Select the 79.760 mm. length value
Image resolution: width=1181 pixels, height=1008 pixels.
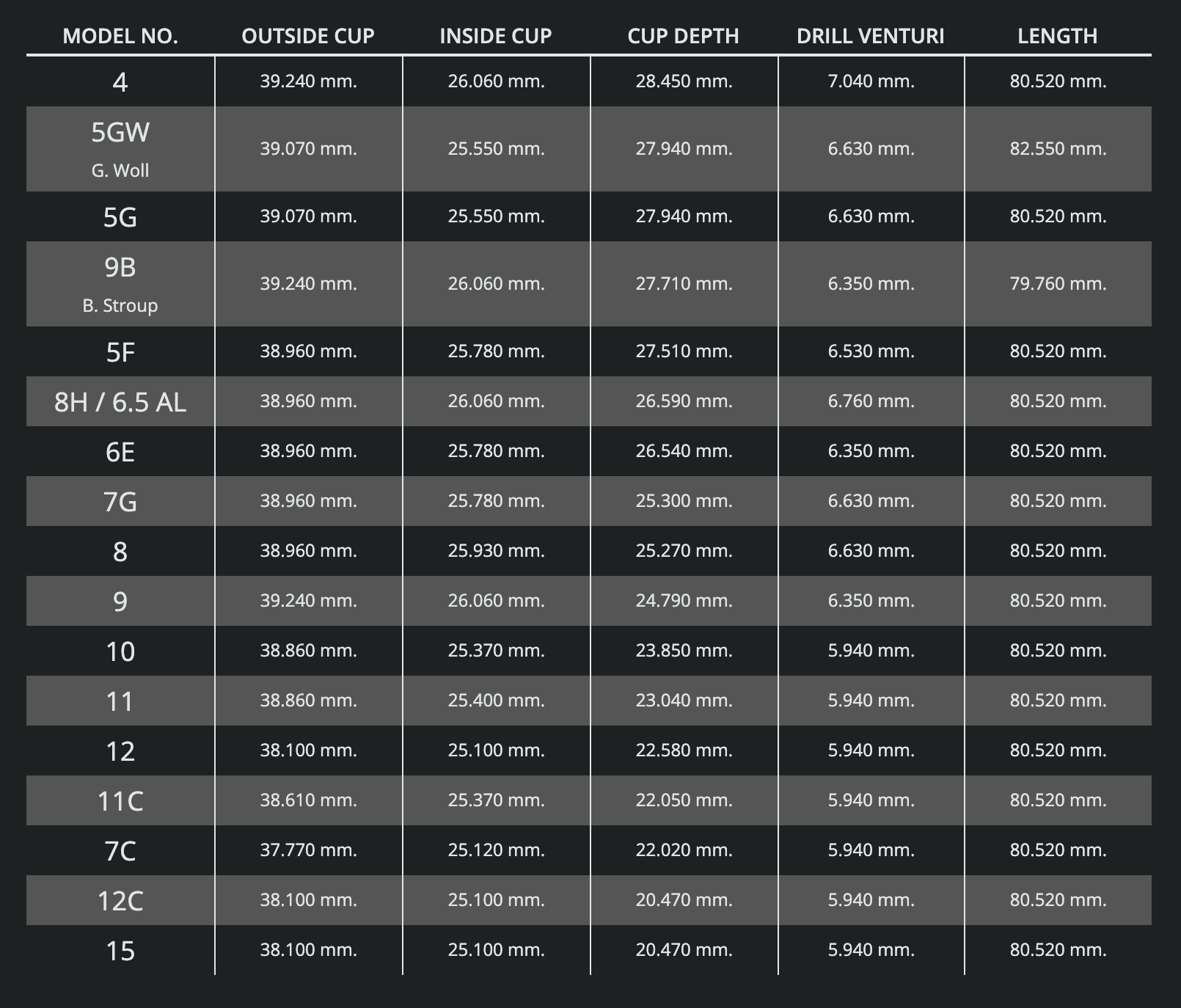pyautogui.click(x=1058, y=284)
